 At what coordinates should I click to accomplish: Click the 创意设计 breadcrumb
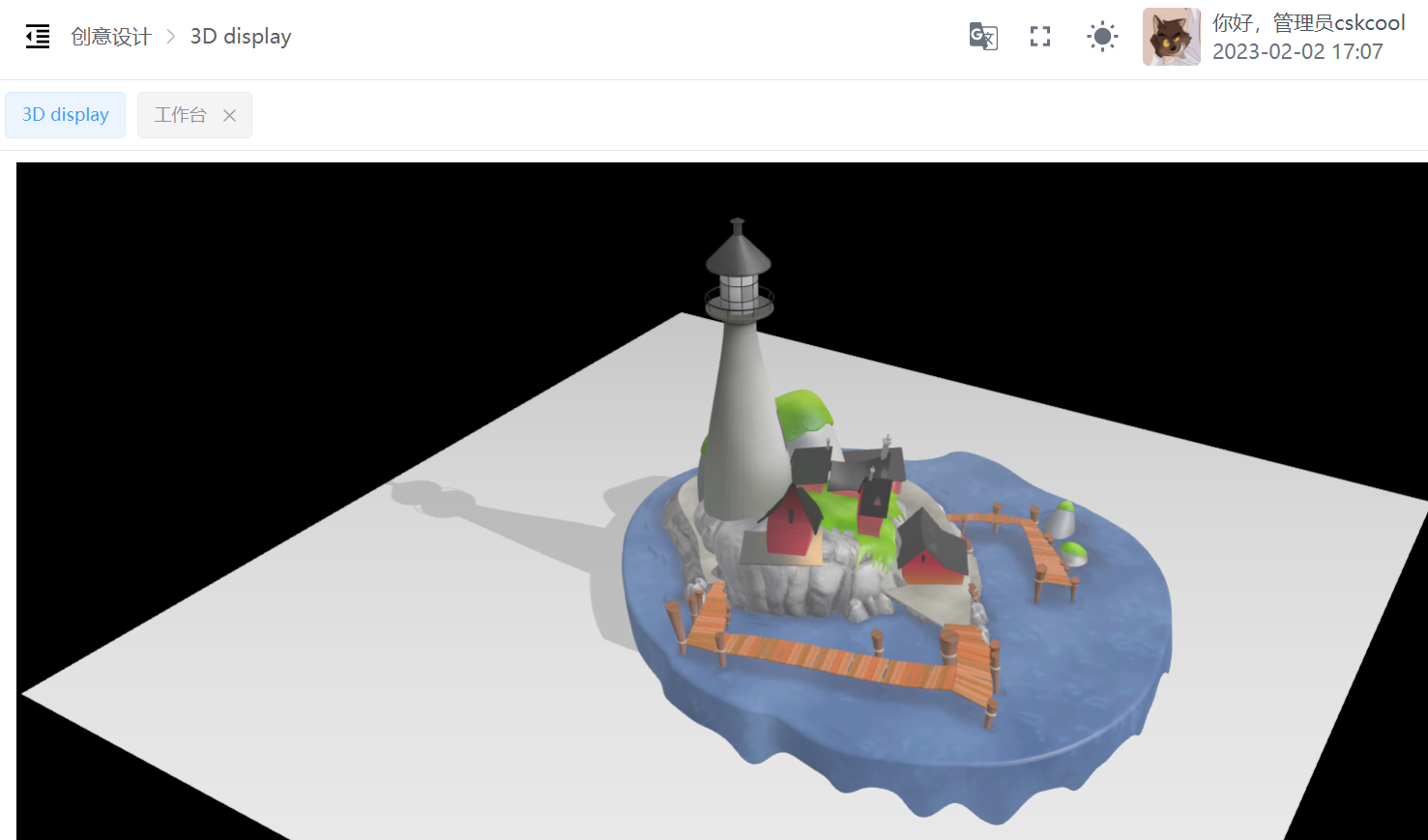(111, 37)
